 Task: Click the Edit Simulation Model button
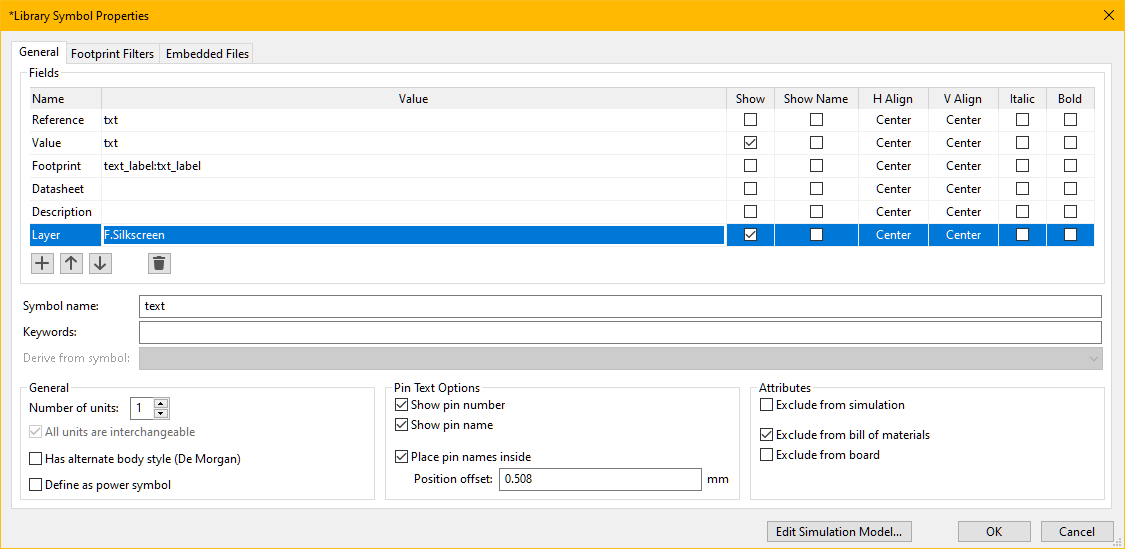pyautogui.click(x=838, y=532)
